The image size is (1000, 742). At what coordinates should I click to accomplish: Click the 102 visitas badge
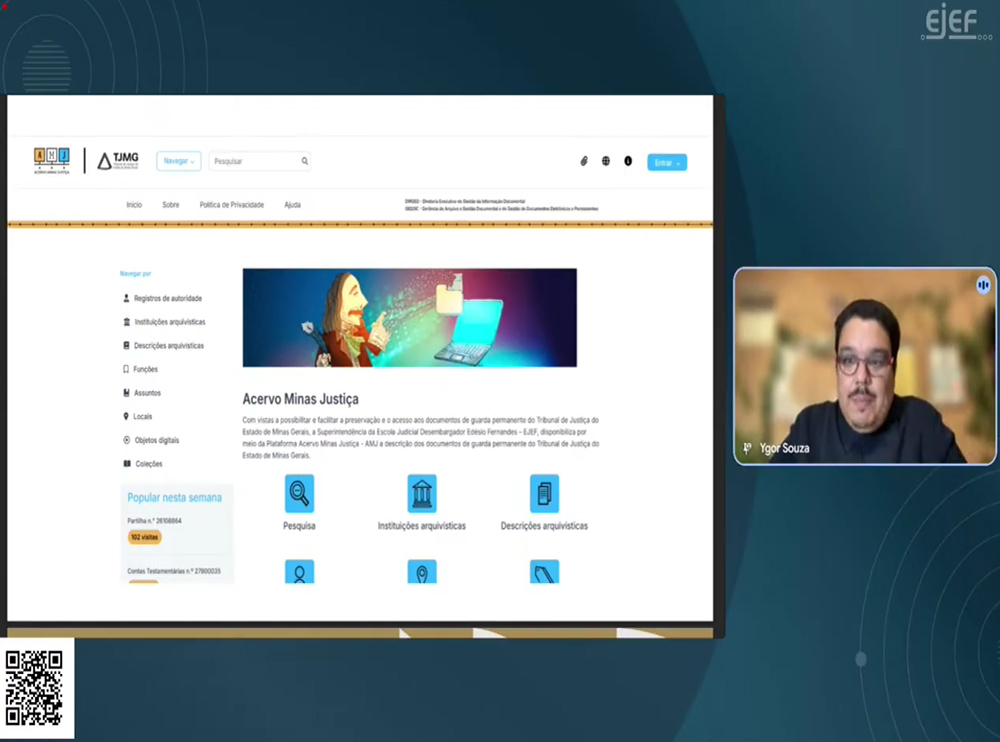(x=144, y=537)
